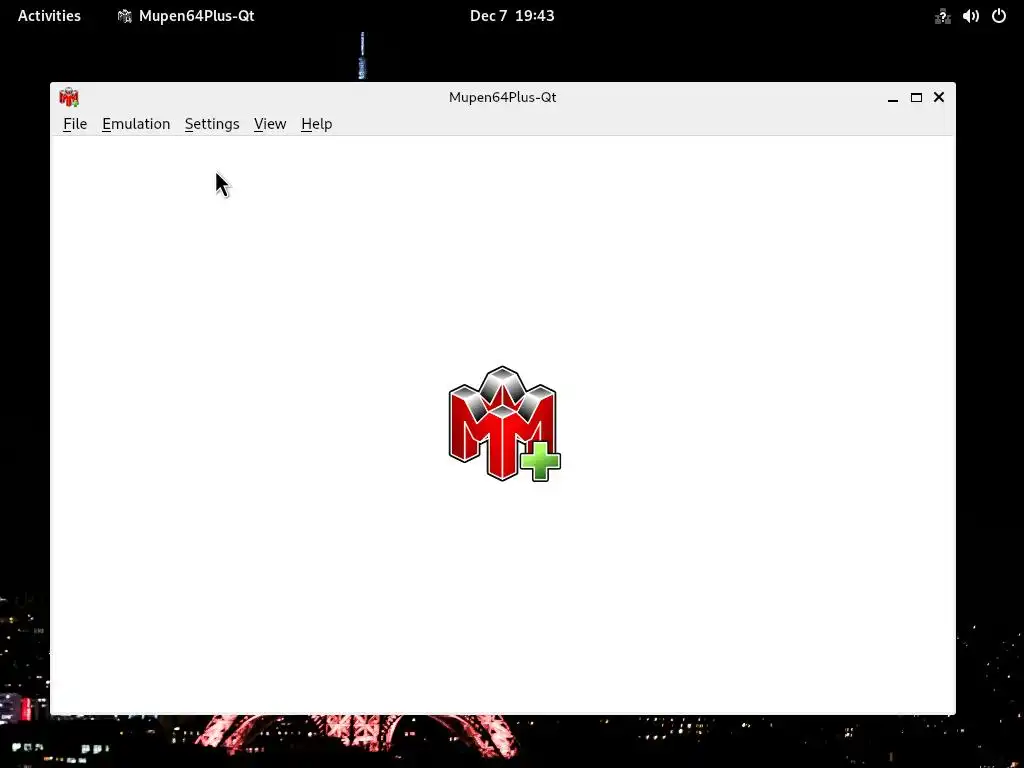Minimize the Mupen64Plus-Qt window
This screenshot has height=768, width=1024.
[x=893, y=98]
